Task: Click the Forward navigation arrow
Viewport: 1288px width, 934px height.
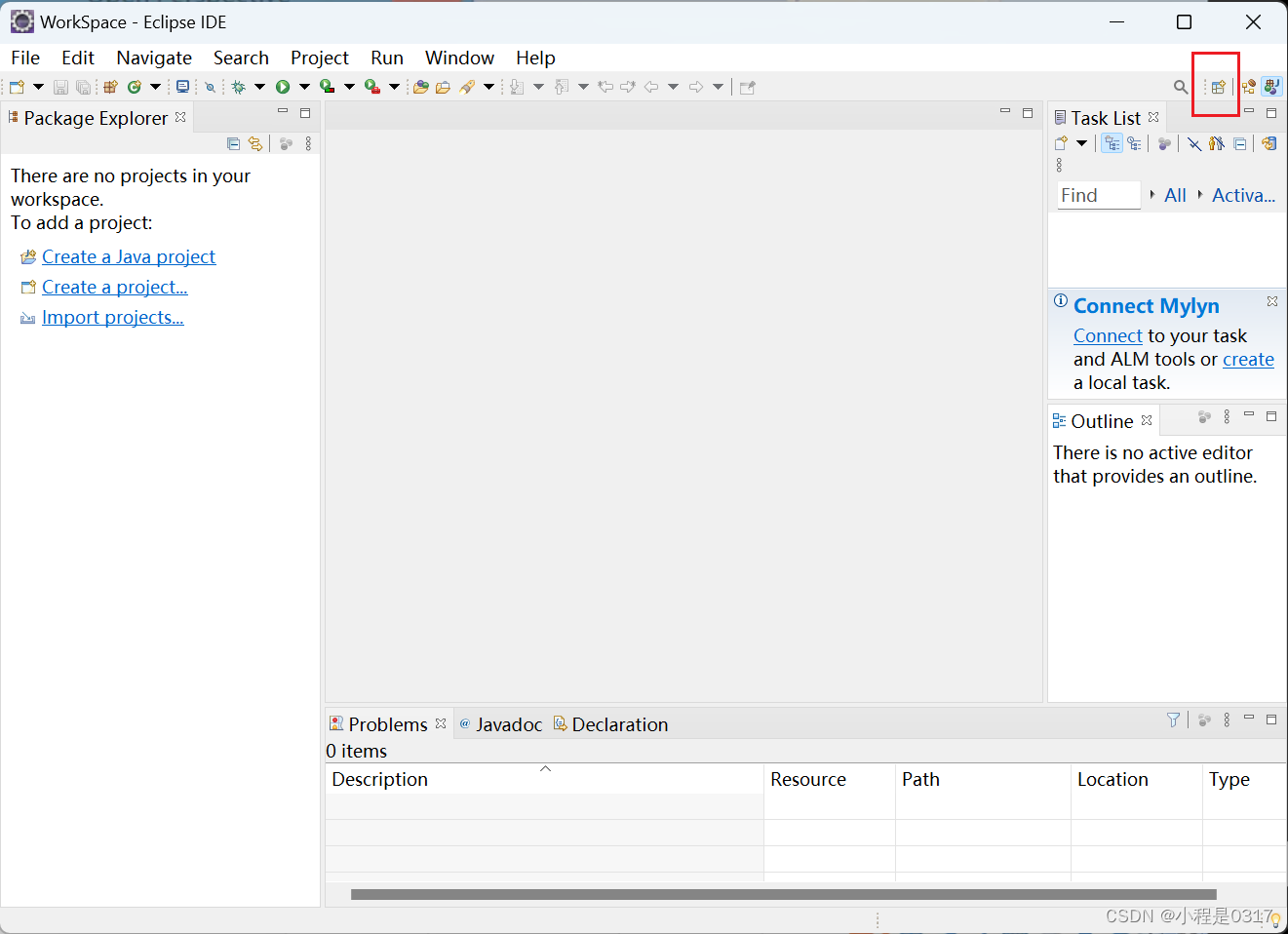Action: (696, 87)
